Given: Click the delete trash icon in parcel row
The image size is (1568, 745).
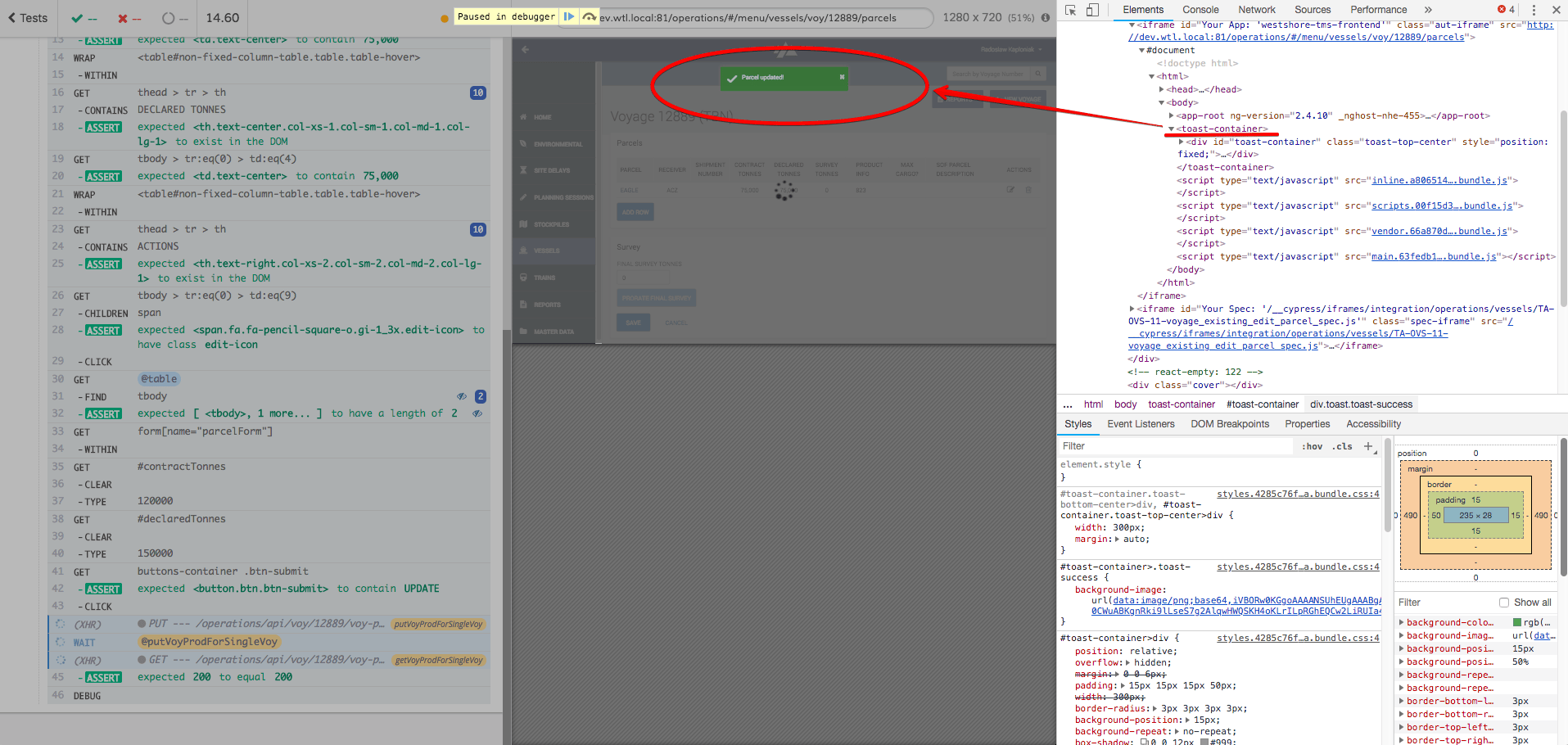Looking at the screenshot, I should pyautogui.click(x=1028, y=190).
